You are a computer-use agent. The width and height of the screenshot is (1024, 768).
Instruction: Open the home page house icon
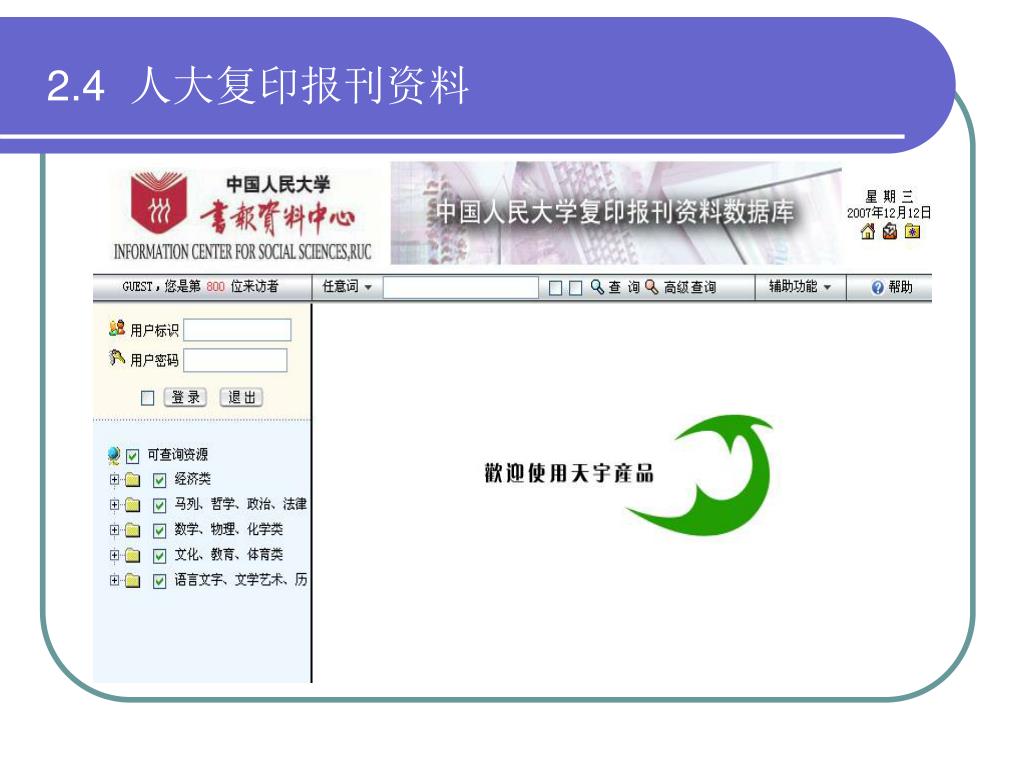(x=868, y=231)
